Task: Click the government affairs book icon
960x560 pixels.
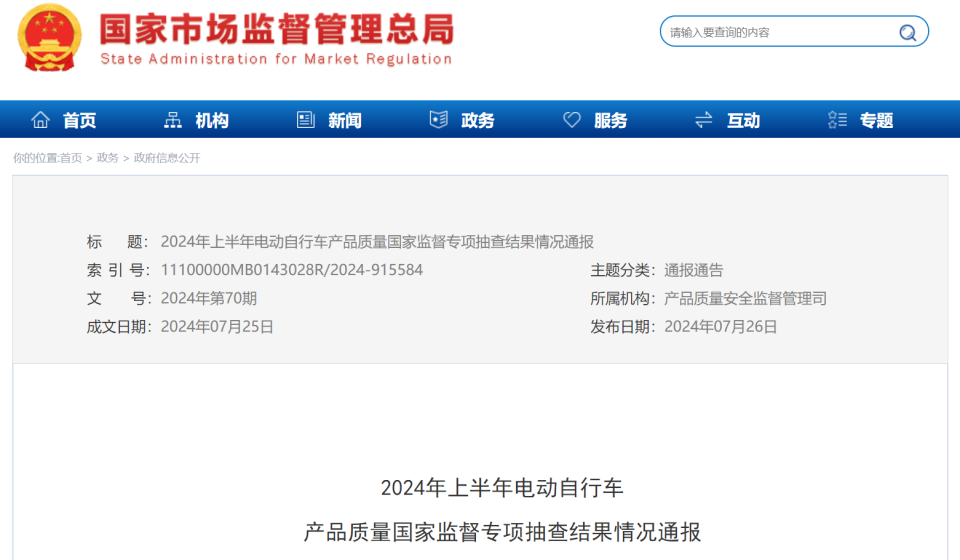Action: [x=438, y=120]
